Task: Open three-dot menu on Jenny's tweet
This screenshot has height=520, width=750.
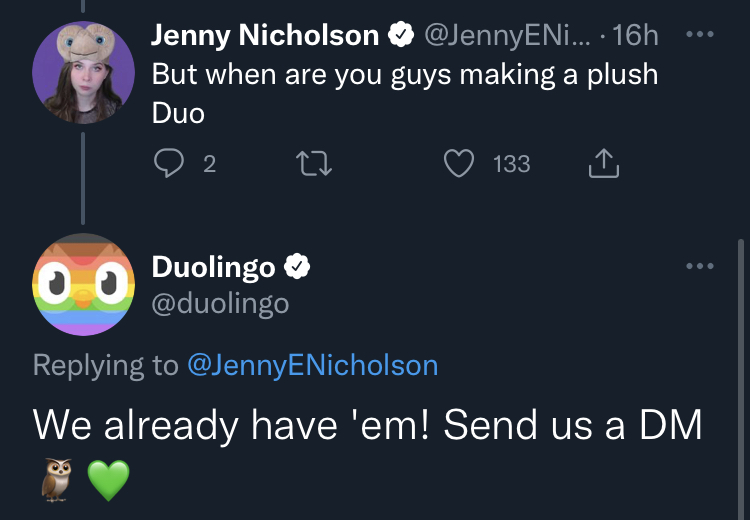Action: pyautogui.click(x=700, y=34)
